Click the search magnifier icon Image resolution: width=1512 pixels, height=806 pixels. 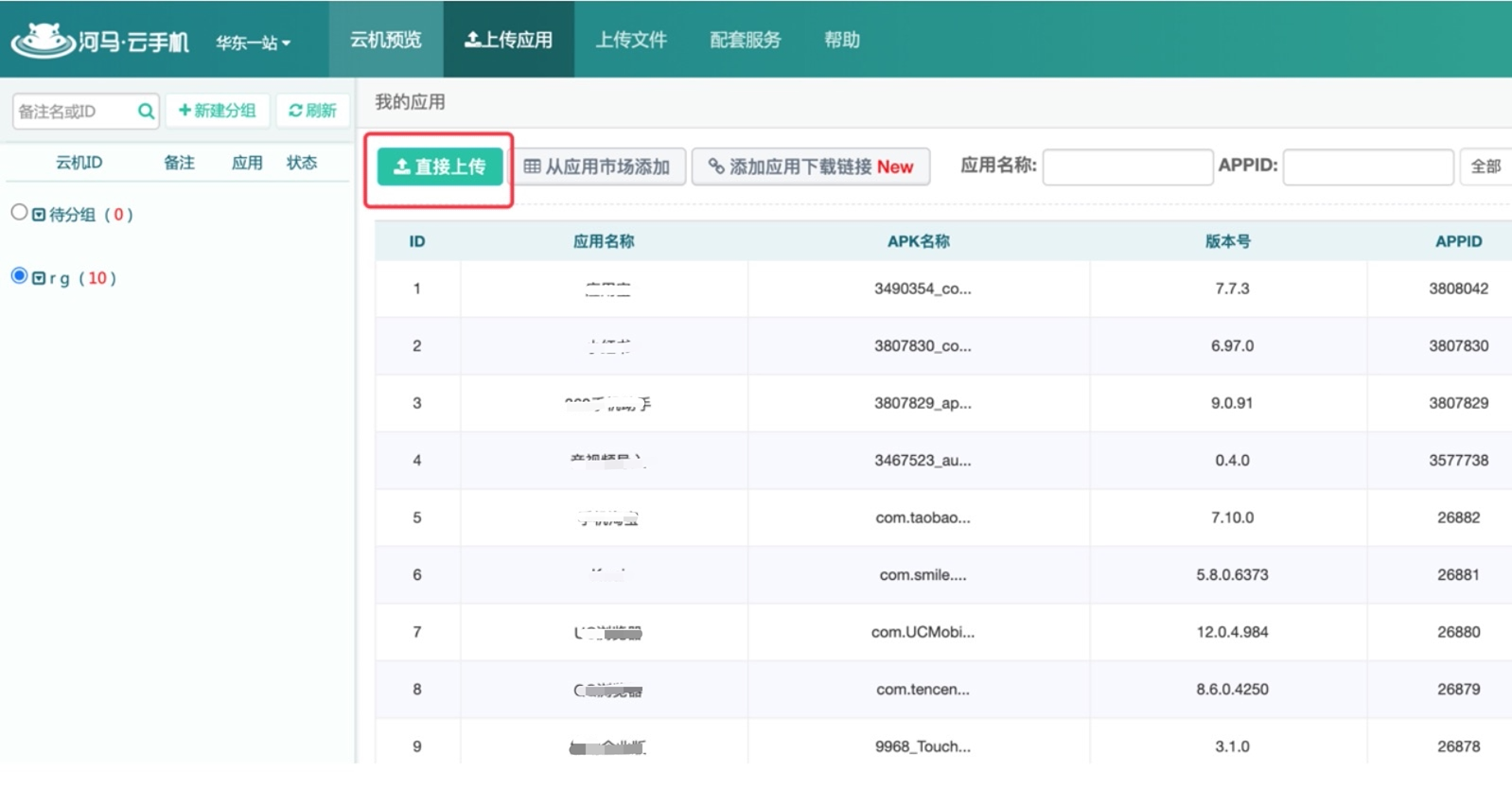[x=145, y=112]
